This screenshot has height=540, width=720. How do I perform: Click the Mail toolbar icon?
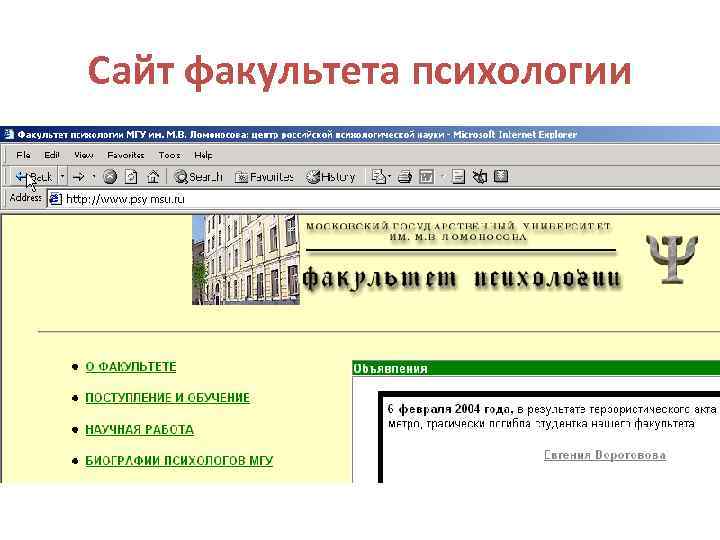coord(378,177)
